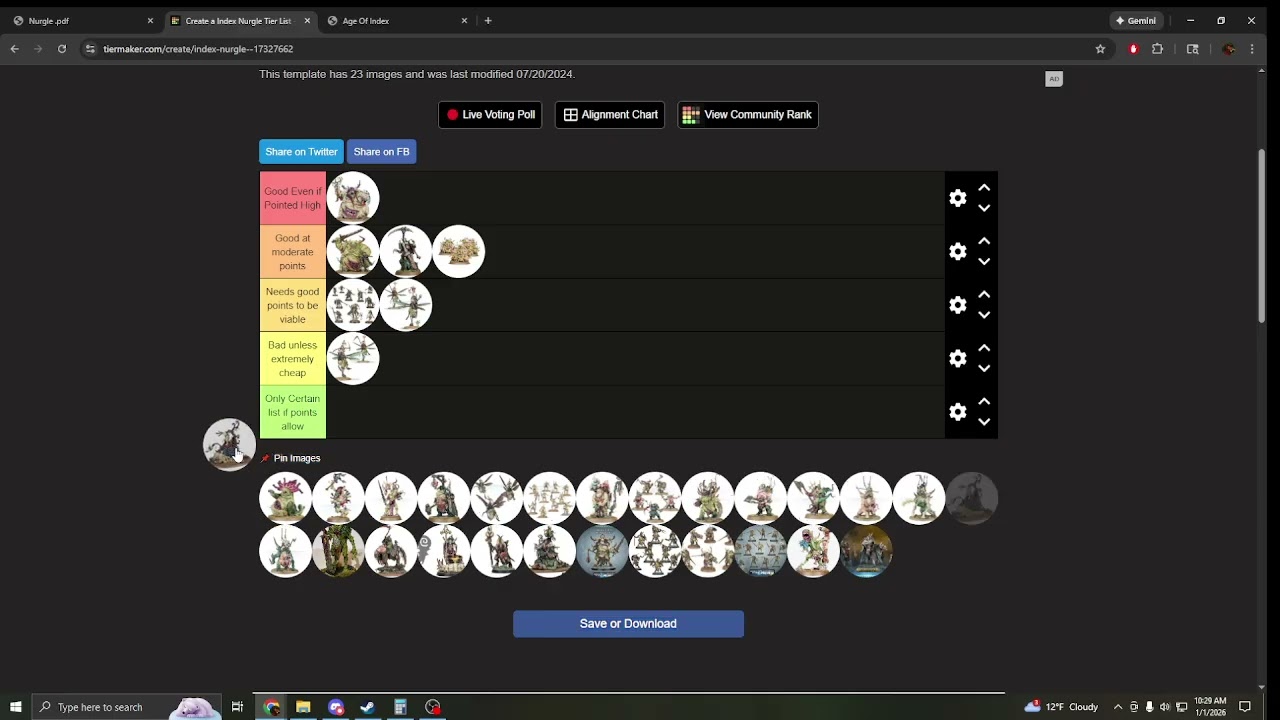Move Good at moderate points tier up

984,241
